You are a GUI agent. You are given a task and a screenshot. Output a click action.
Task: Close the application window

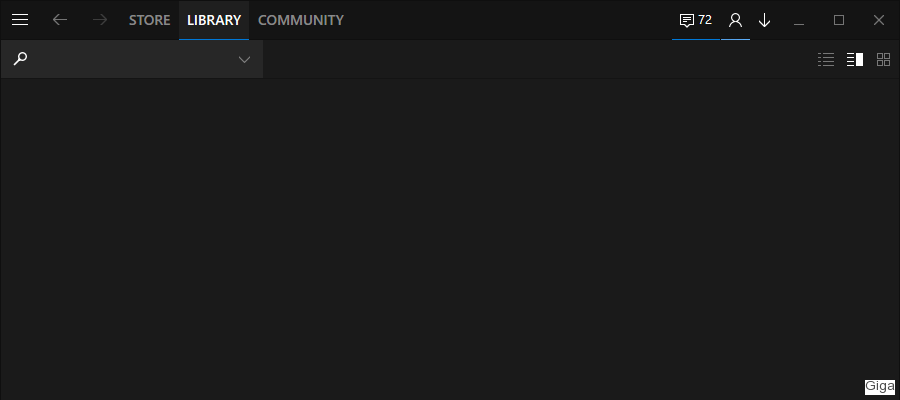click(879, 20)
